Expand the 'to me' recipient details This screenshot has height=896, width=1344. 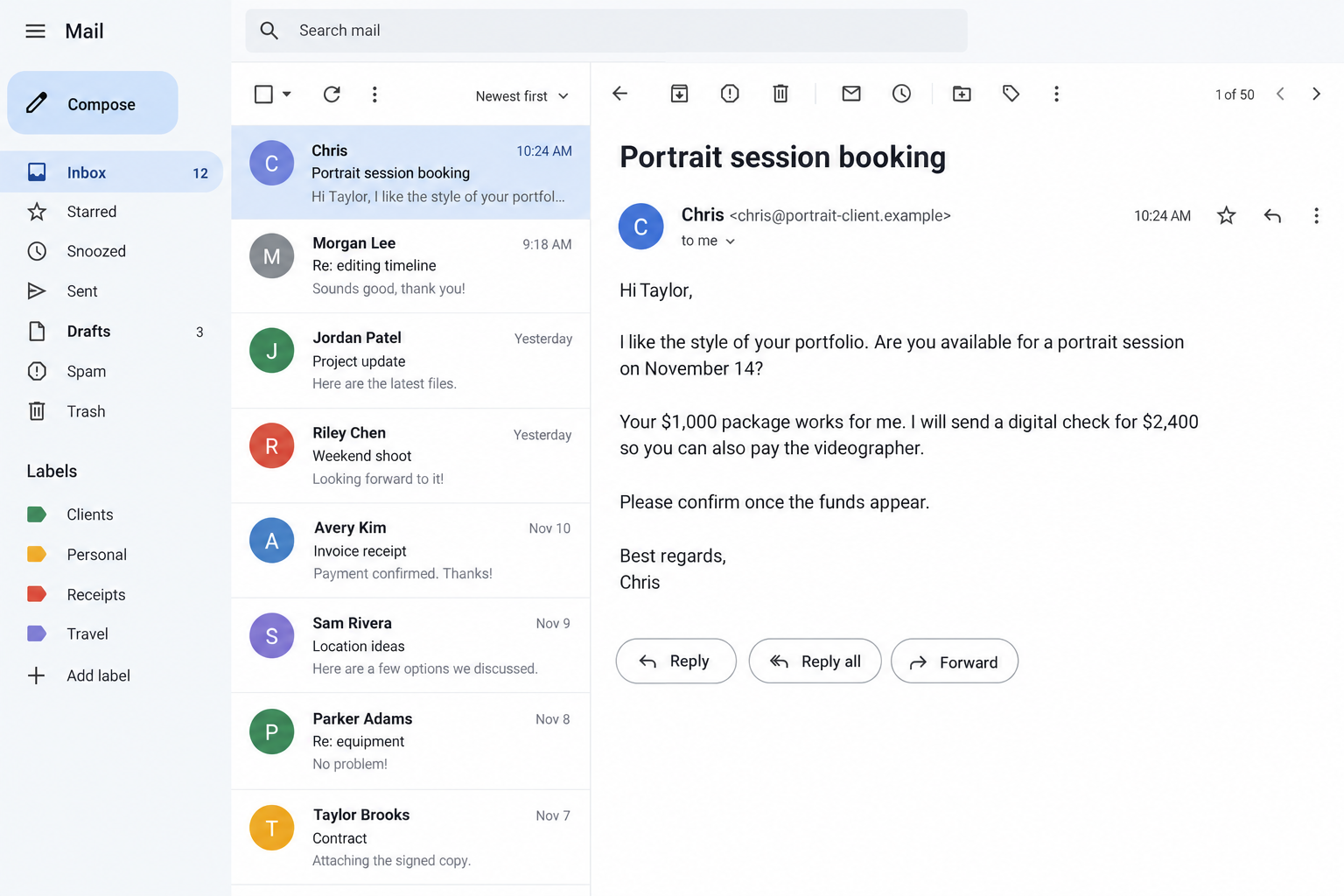click(x=708, y=241)
